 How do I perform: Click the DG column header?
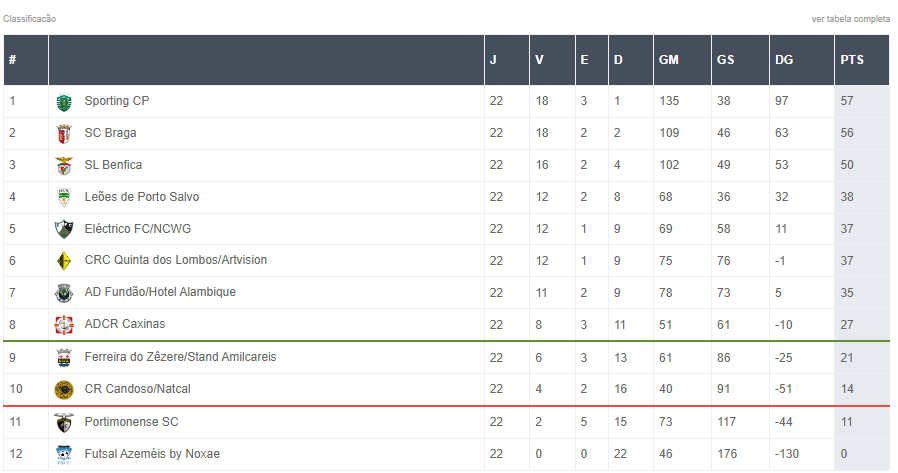coord(784,60)
